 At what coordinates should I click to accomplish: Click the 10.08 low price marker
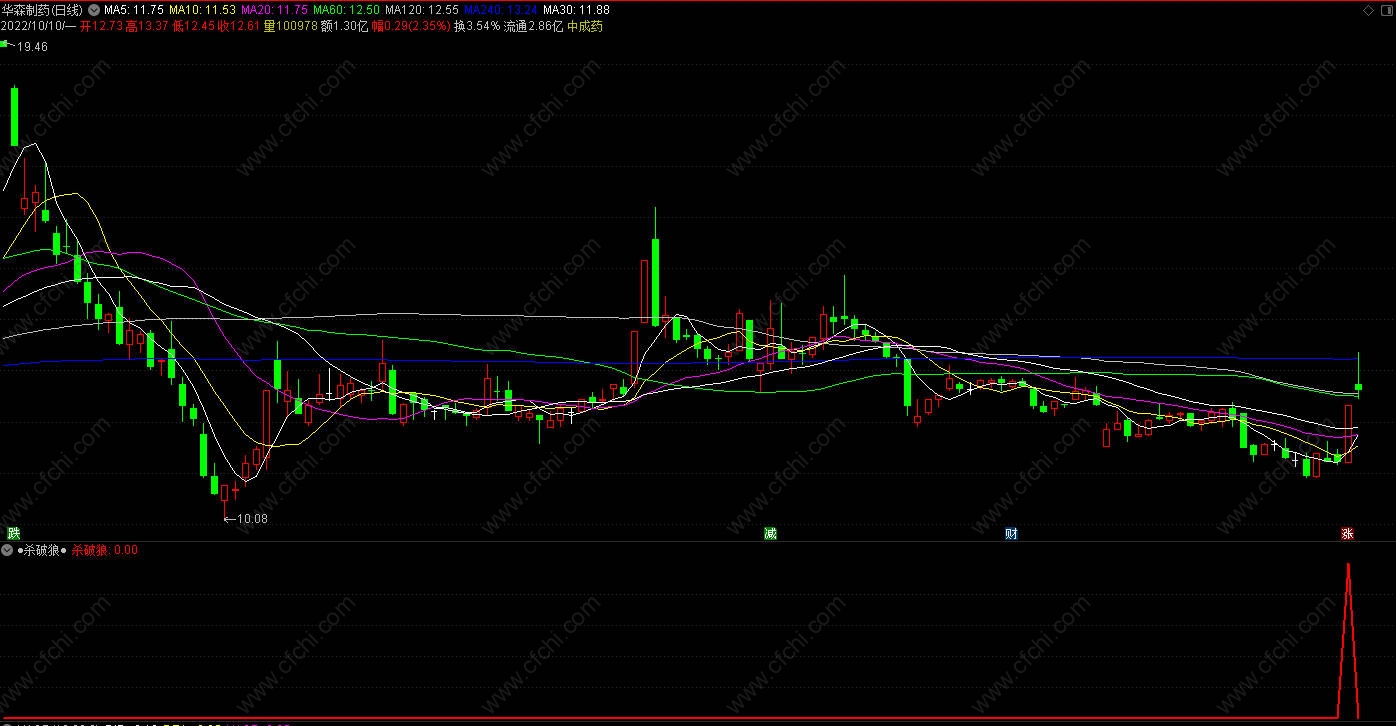click(246, 519)
